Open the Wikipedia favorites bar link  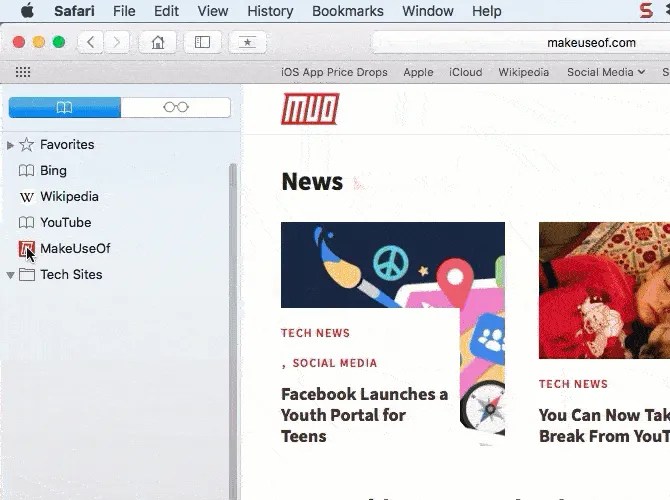523,72
